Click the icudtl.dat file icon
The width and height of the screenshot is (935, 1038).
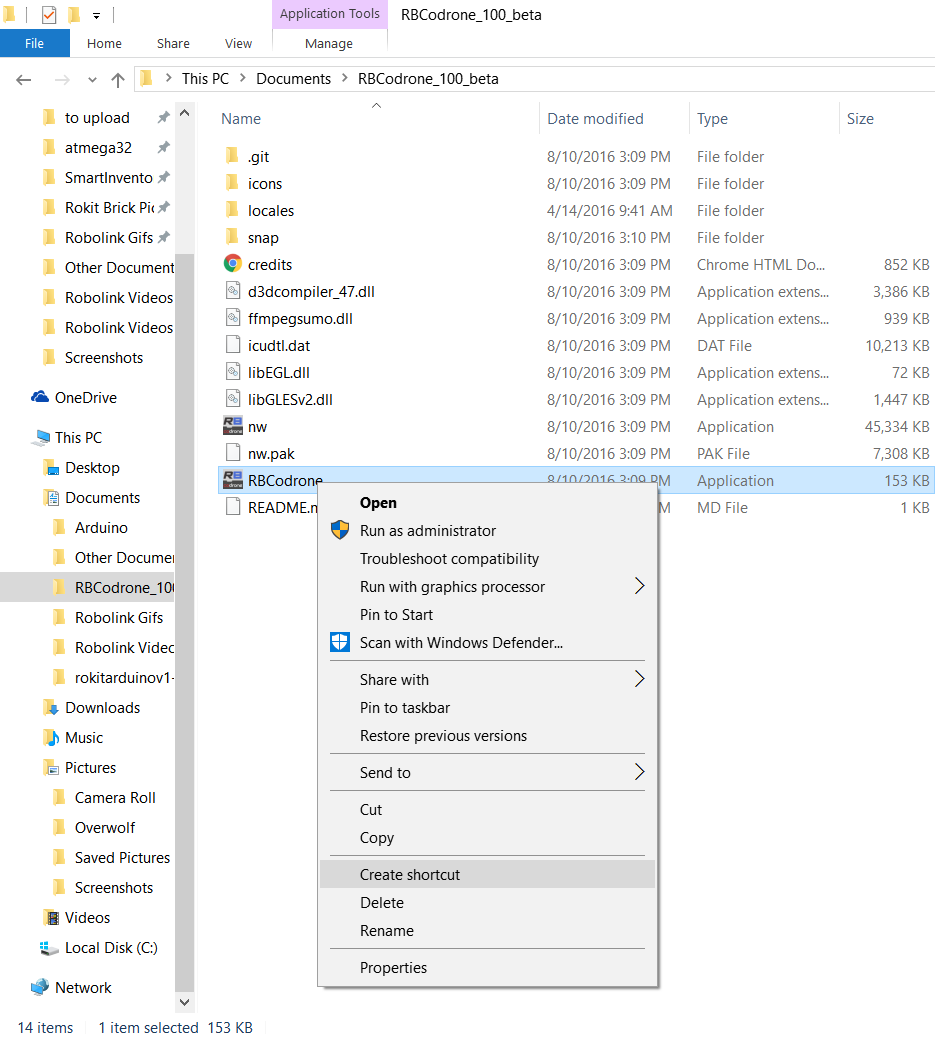[232, 345]
